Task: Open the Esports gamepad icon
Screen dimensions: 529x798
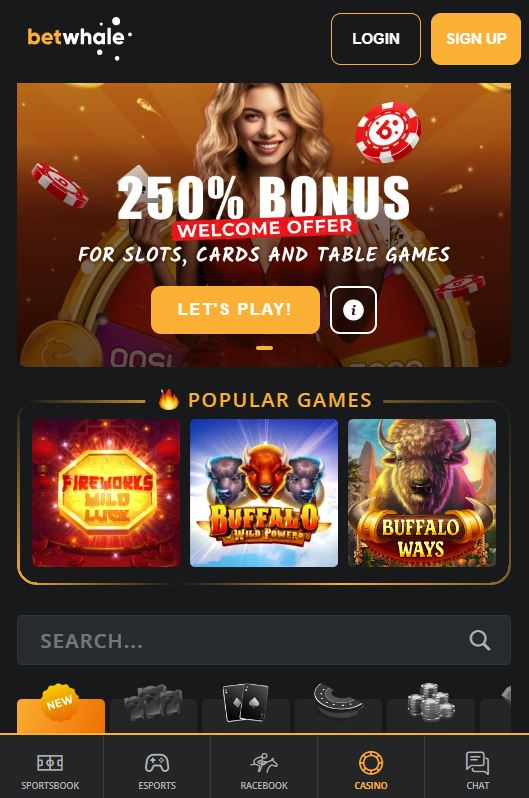Action: coord(157,762)
